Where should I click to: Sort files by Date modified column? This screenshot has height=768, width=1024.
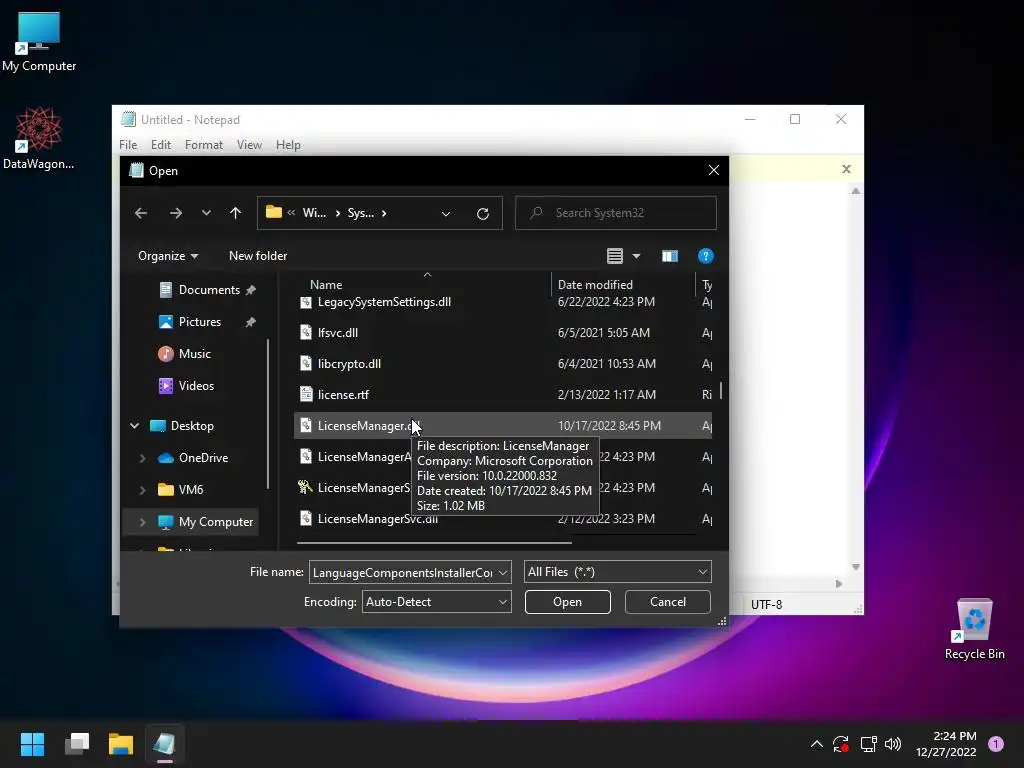click(x=595, y=285)
